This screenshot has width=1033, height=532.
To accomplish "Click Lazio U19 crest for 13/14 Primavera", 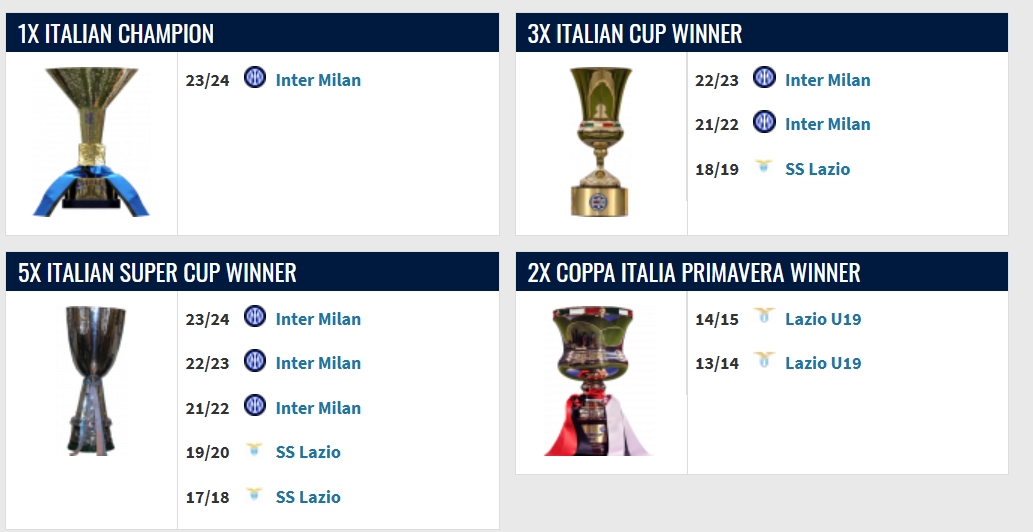I will pyautogui.click(x=764, y=361).
